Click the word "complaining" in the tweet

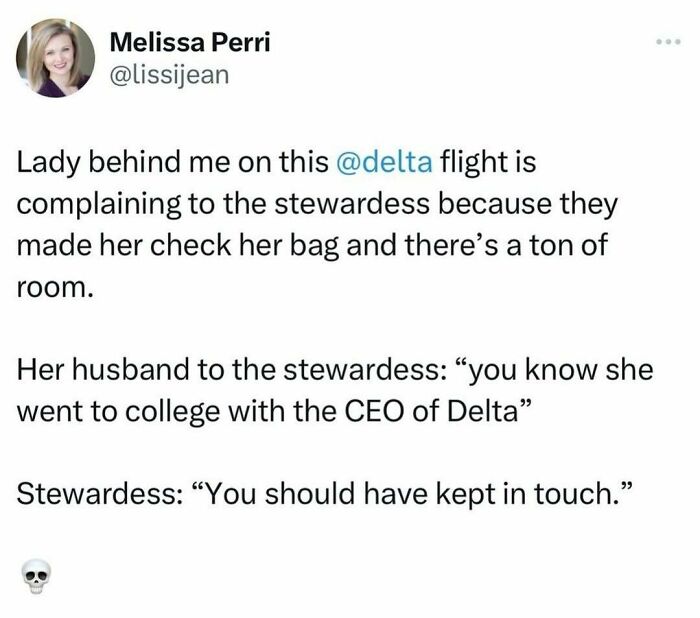(87, 205)
